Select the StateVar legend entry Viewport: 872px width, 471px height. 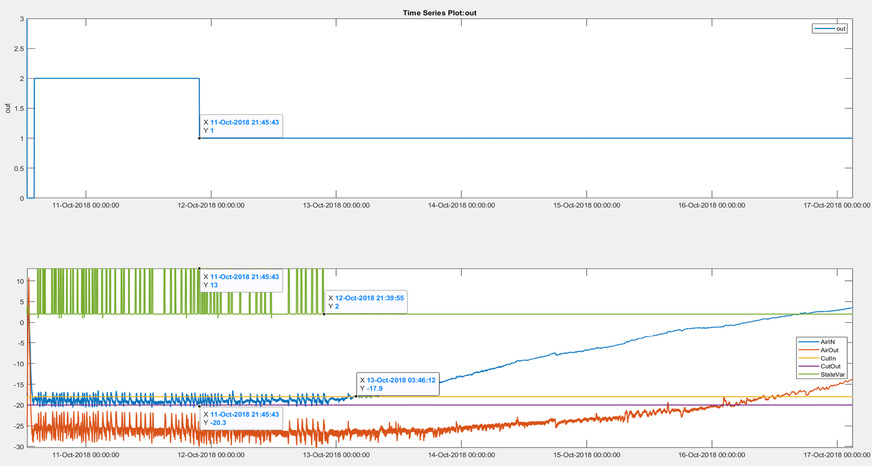[829, 374]
